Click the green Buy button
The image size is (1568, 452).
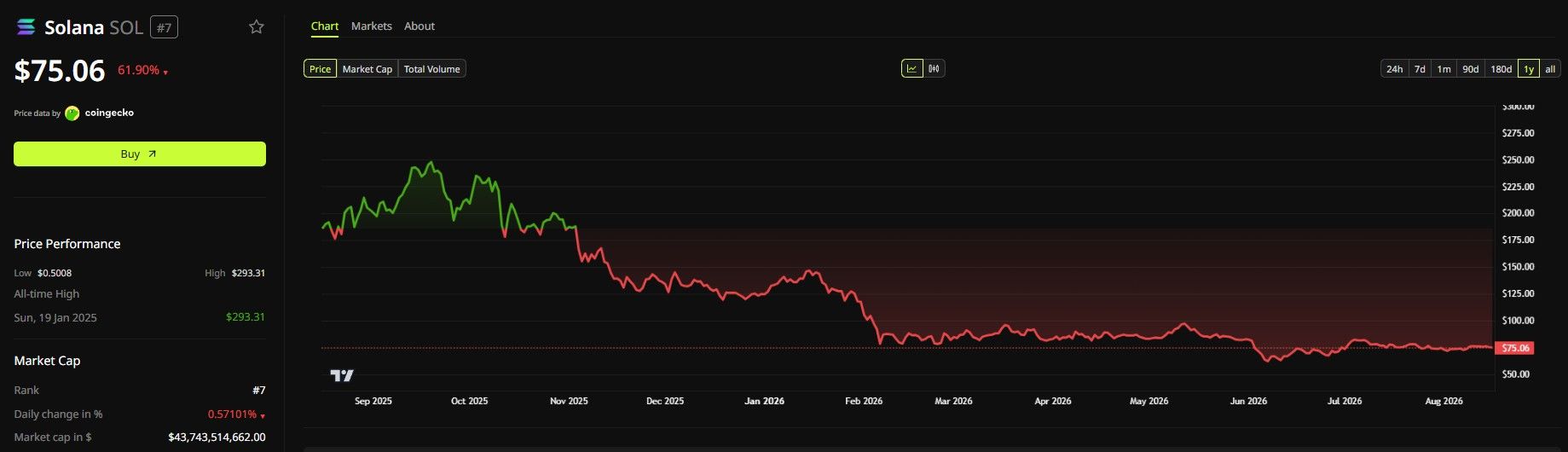(x=140, y=154)
